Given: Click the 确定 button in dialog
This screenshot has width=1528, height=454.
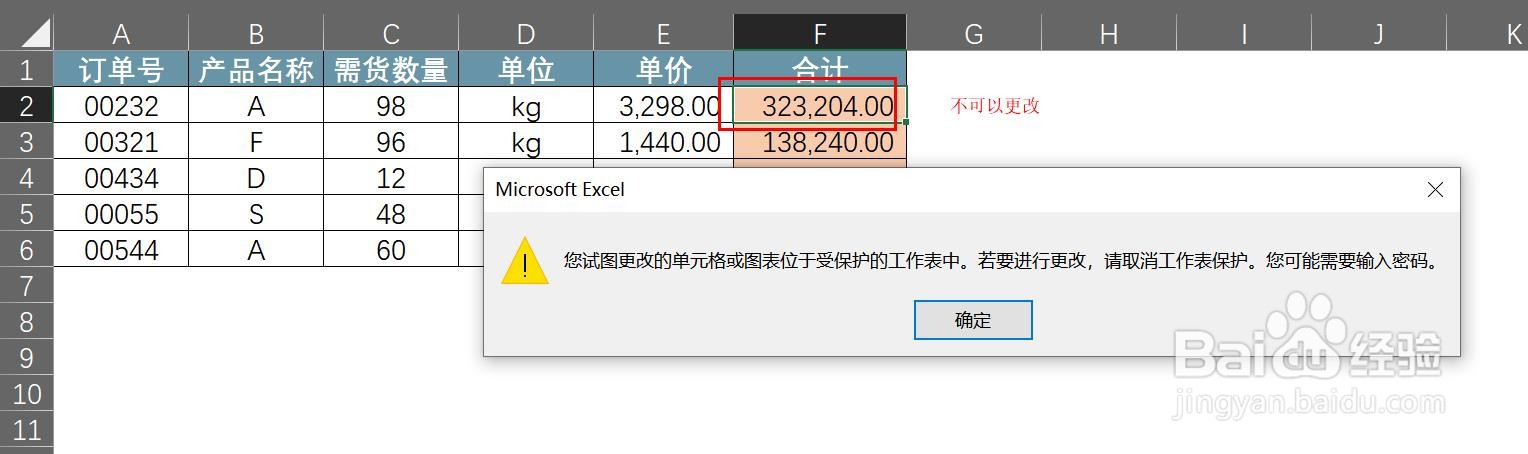Looking at the screenshot, I should pyautogui.click(x=973, y=320).
